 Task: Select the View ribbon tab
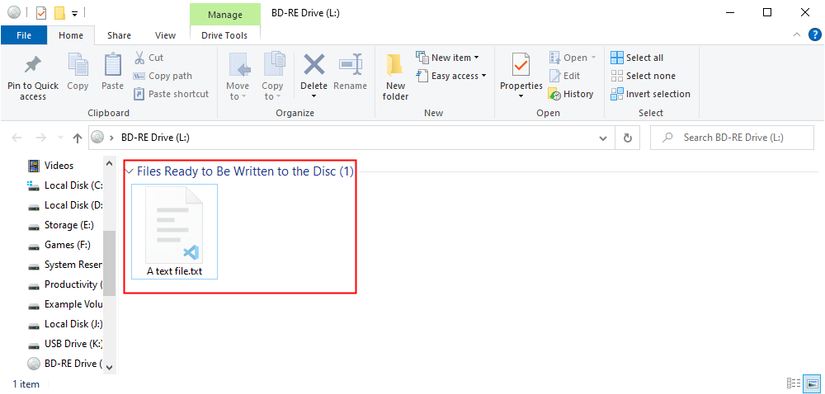(165, 35)
